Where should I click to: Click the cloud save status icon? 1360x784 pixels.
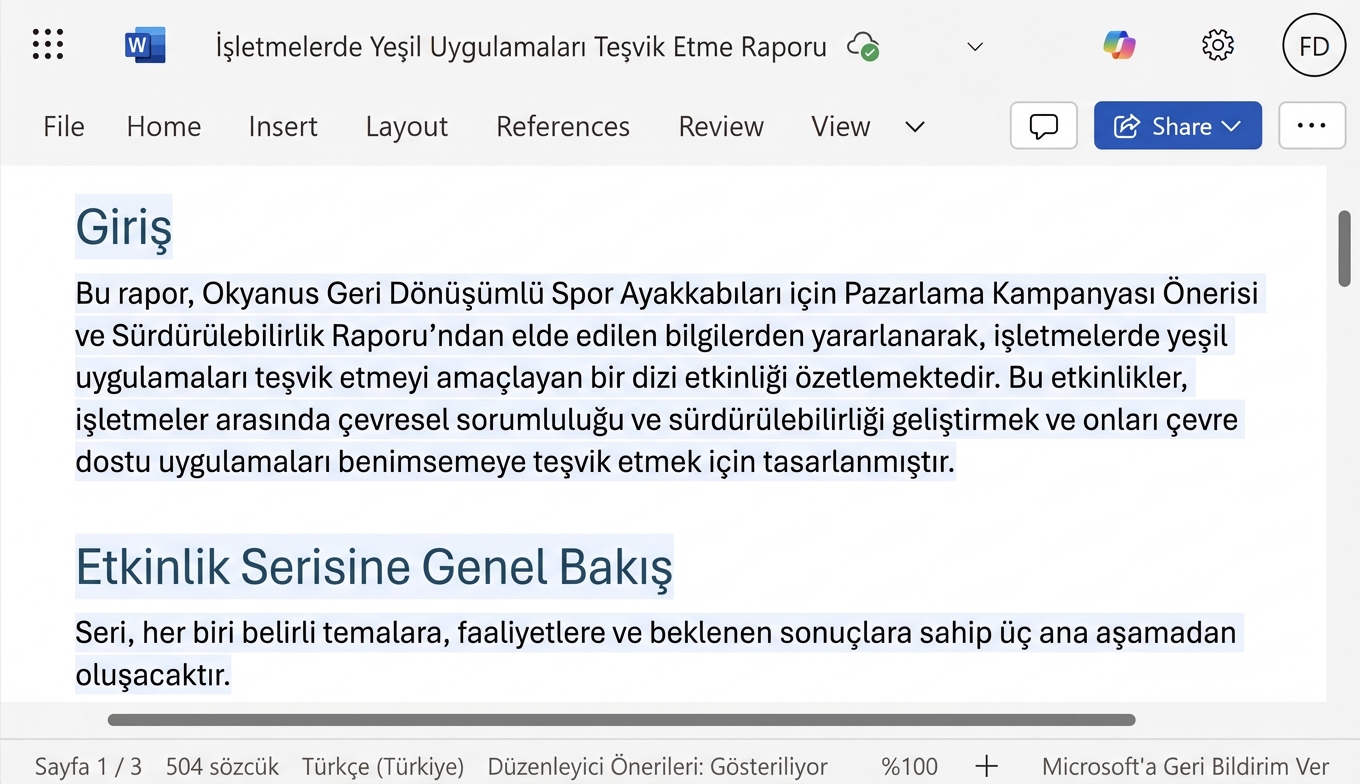864,46
